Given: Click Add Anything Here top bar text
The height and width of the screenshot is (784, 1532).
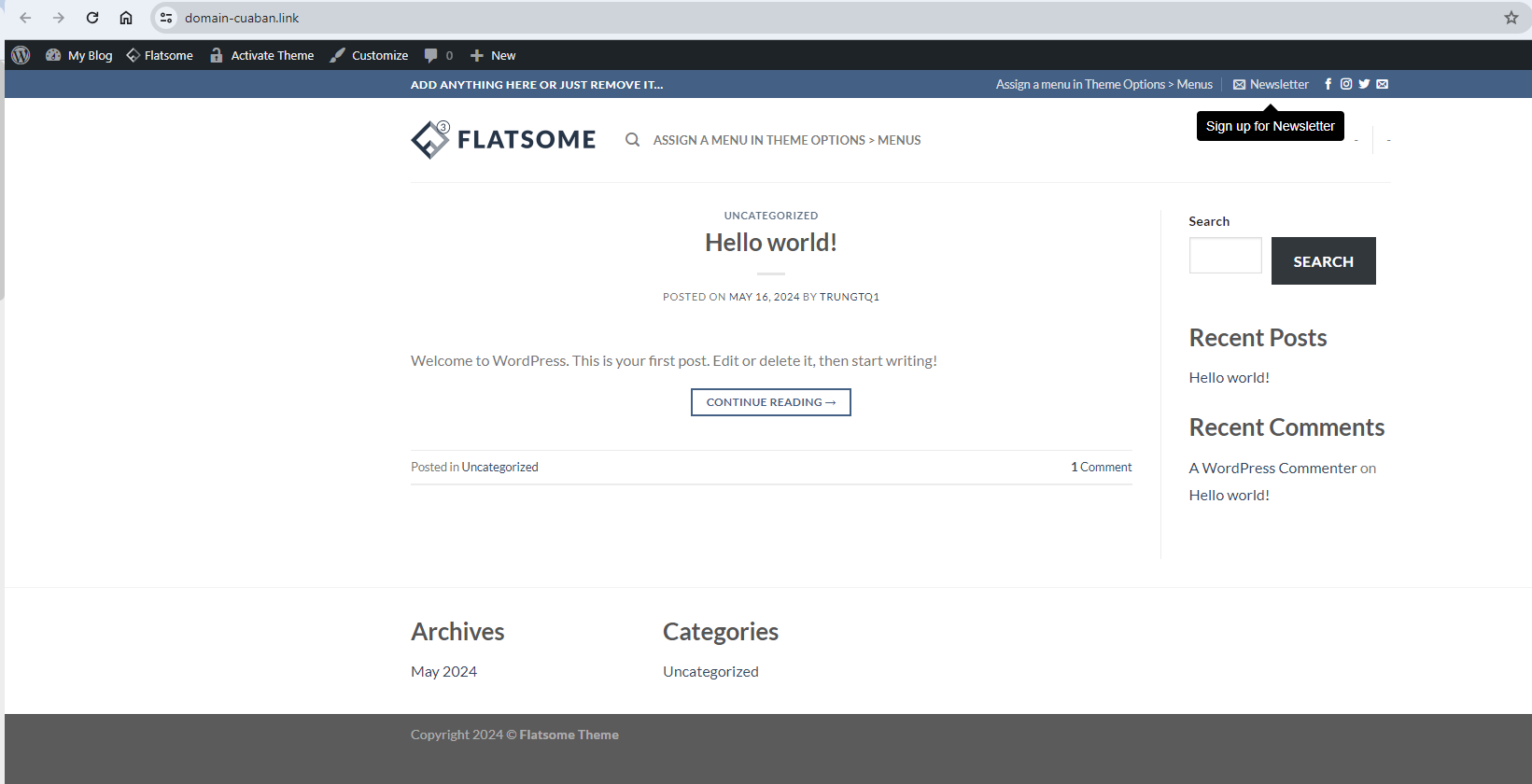Looking at the screenshot, I should coord(537,84).
